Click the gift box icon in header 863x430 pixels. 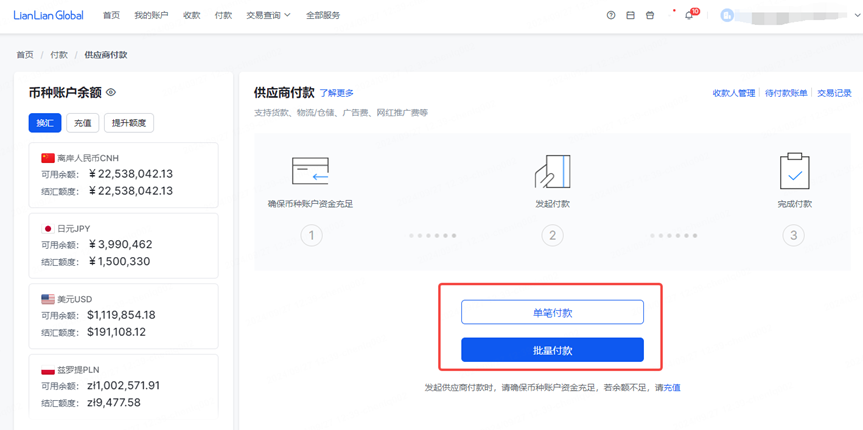(x=650, y=15)
